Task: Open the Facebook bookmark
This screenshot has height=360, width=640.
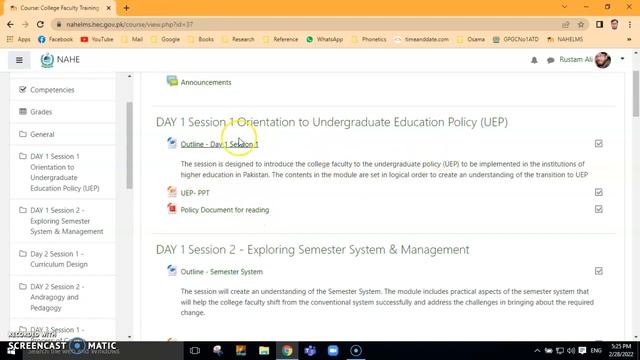Action: pyautogui.click(x=56, y=40)
